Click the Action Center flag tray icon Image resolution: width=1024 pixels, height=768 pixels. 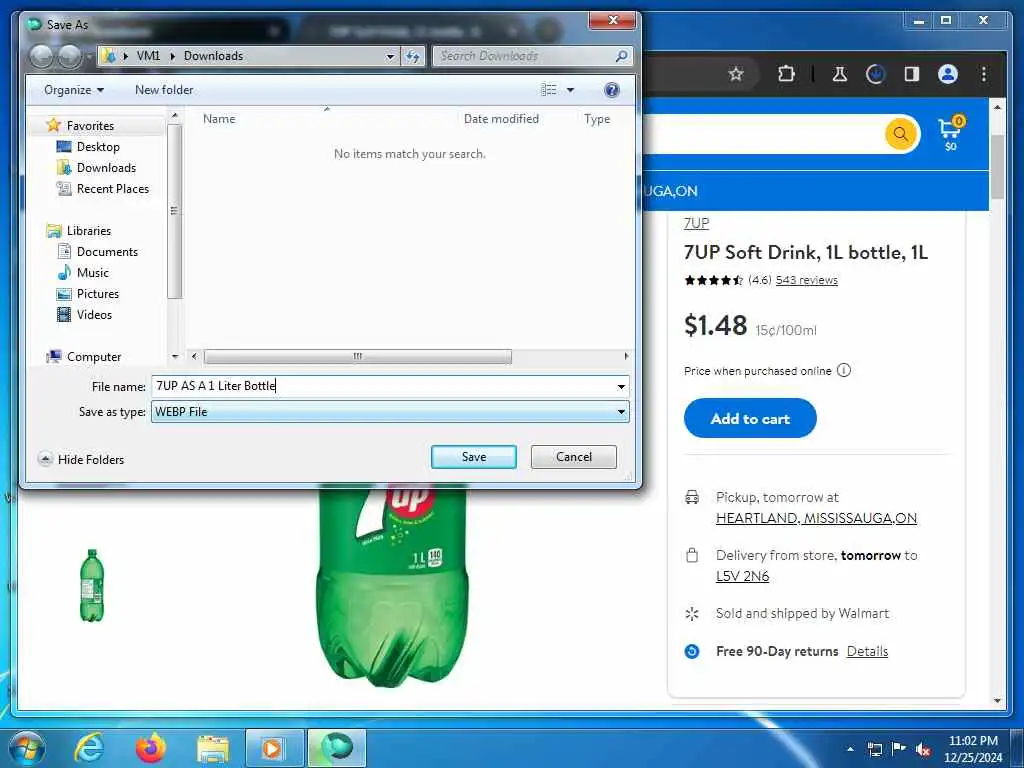pyautogui.click(x=899, y=749)
